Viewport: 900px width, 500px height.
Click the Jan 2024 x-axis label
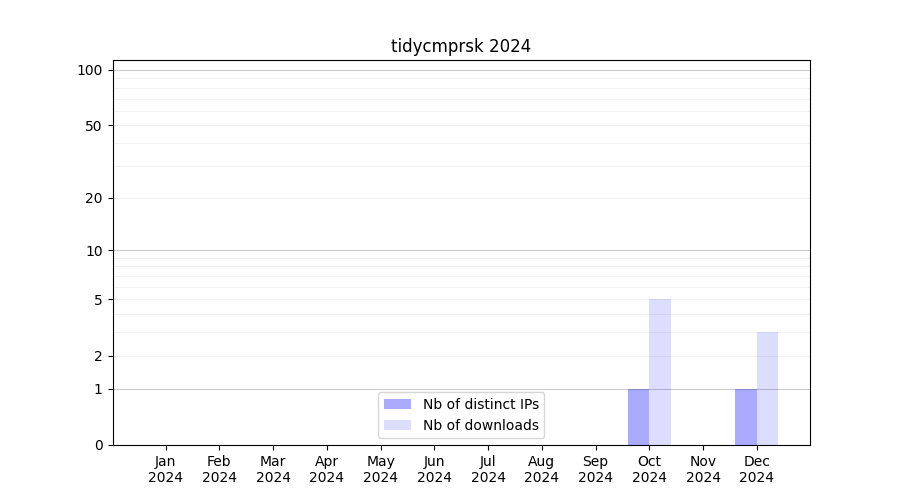pyautogui.click(x=166, y=469)
